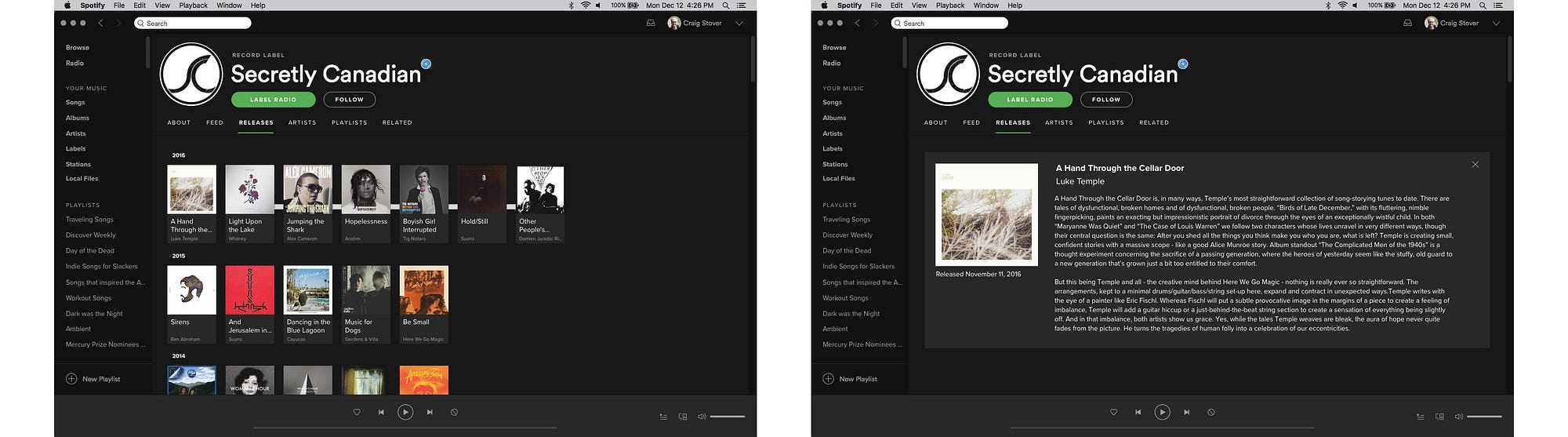Open the inbox tray icon in left window
1568x437 pixels.
[x=650, y=23]
